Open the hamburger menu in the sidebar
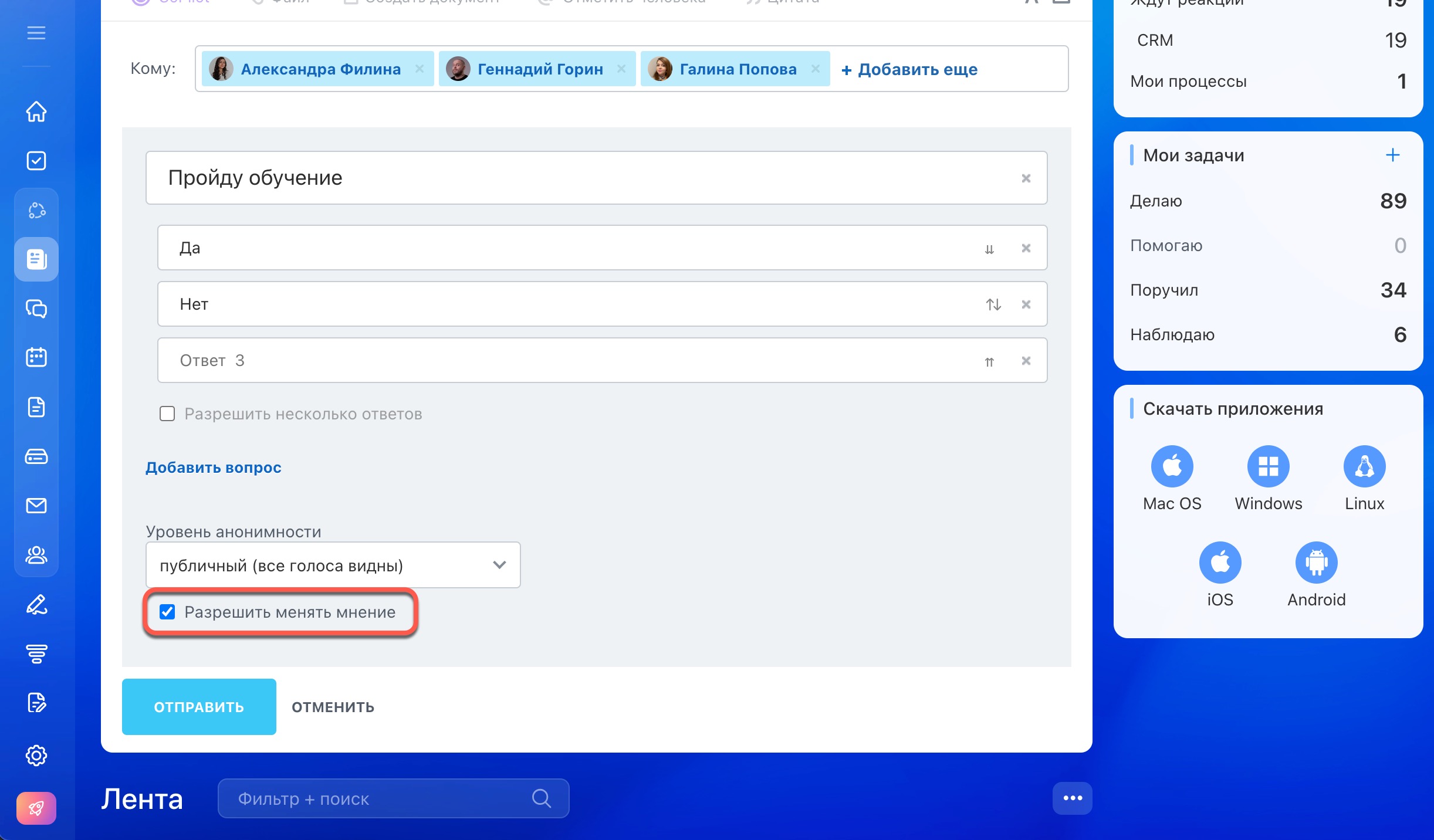The height and width of the screenshot is (840, 1434). (x=36, y=33)
